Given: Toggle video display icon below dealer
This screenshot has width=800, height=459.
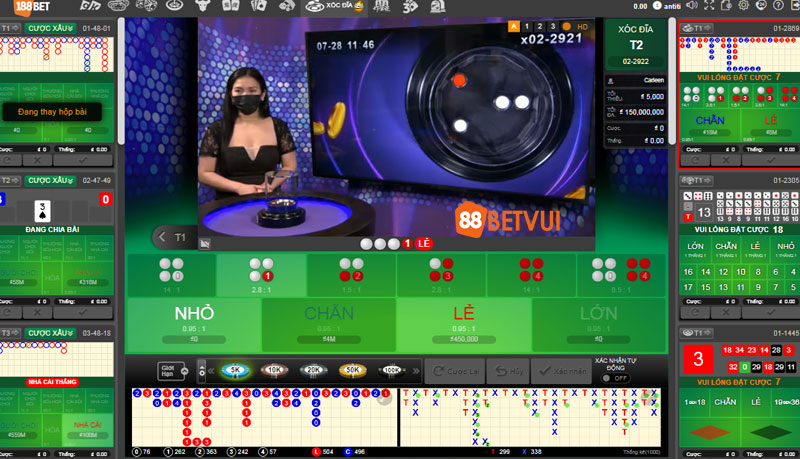Looking at the screenshot, I should point(205,244).
